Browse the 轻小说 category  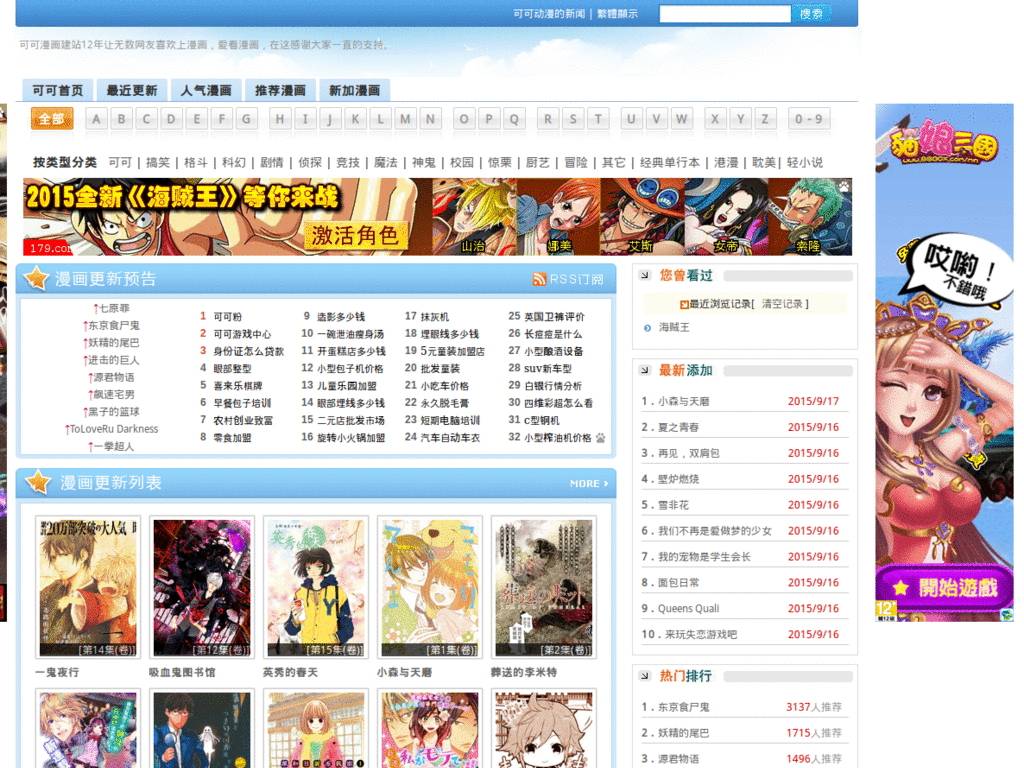[805, 162]
